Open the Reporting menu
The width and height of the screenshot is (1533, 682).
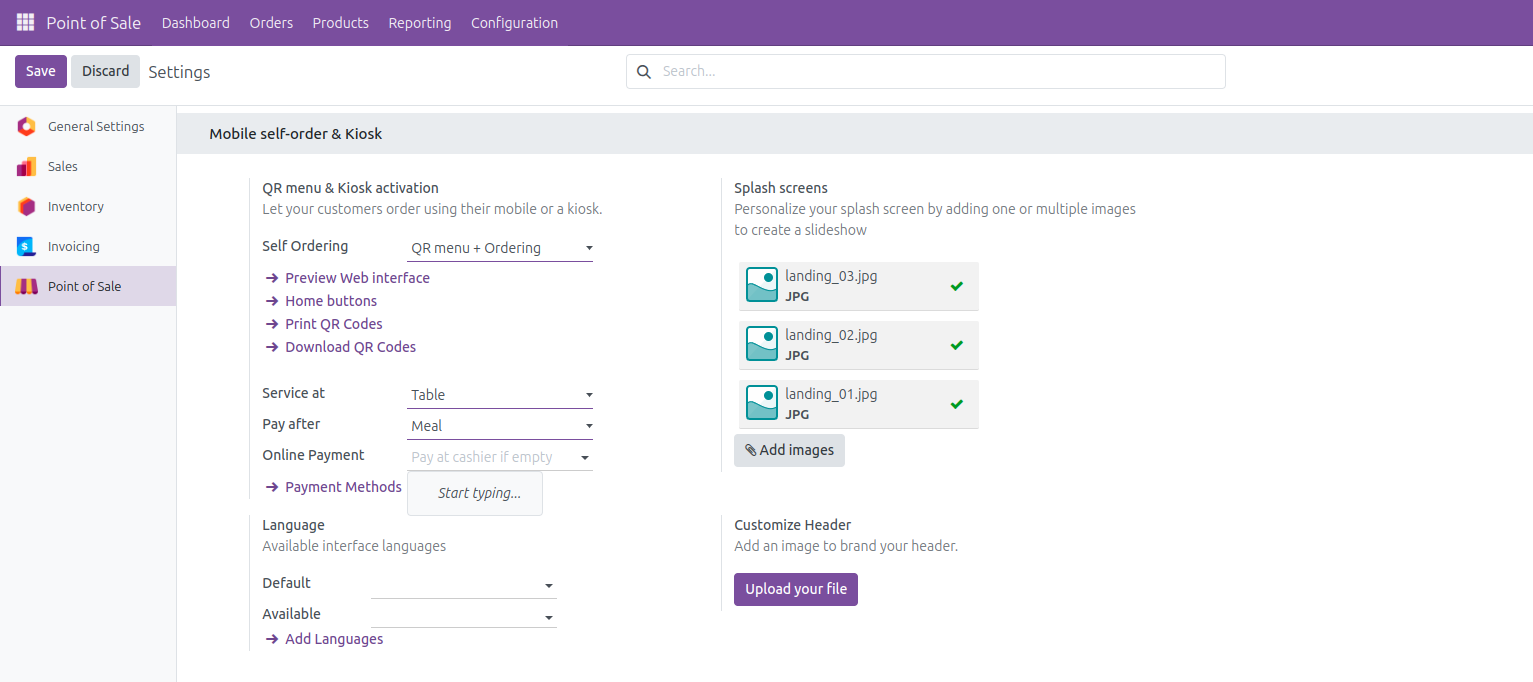point(419,22)
